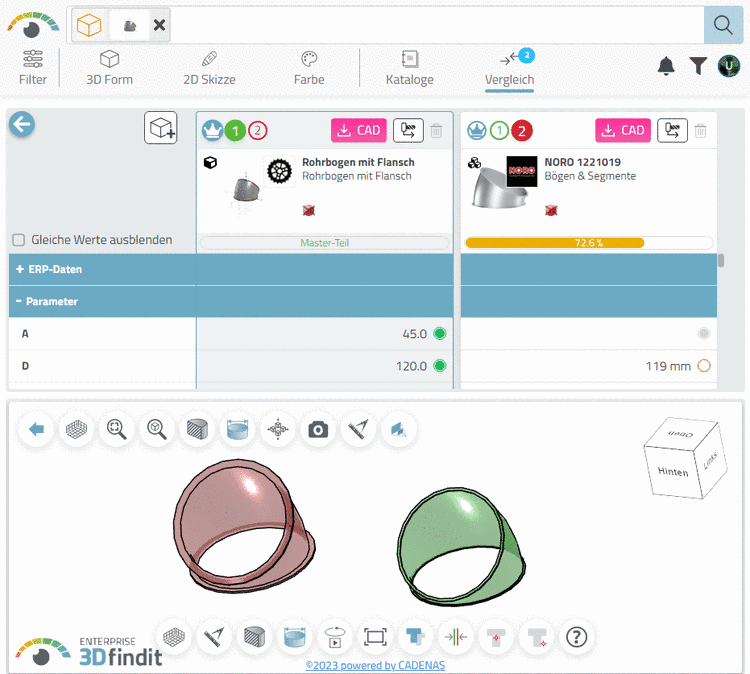Screen dimensions: 750x674
Task: Click the blue T overlay icon
Action: tap(415, 637)
